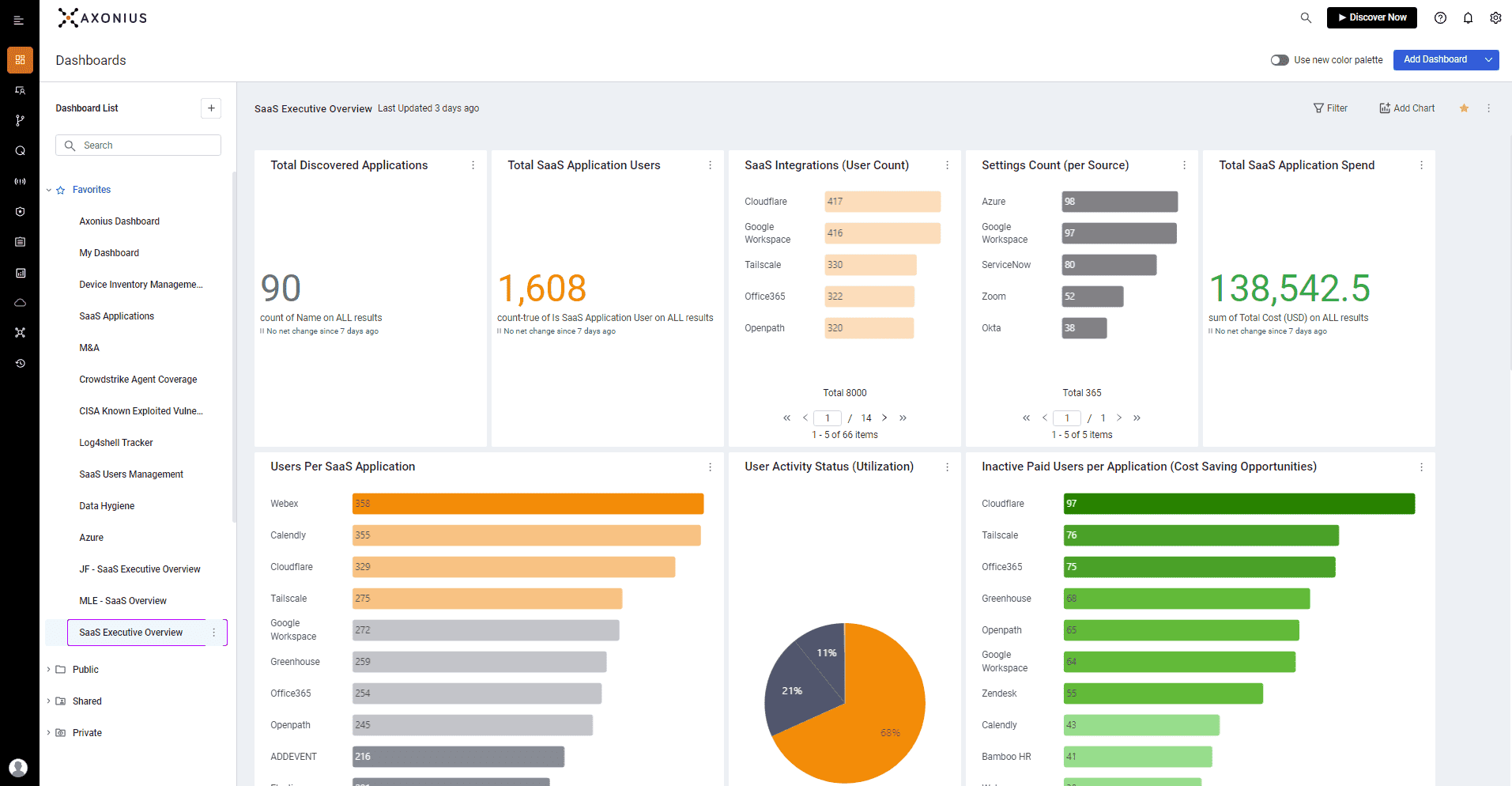Open Total SaaS Application Users chart menu
The height and width of the screenshot is (786, 1512).
710,165
